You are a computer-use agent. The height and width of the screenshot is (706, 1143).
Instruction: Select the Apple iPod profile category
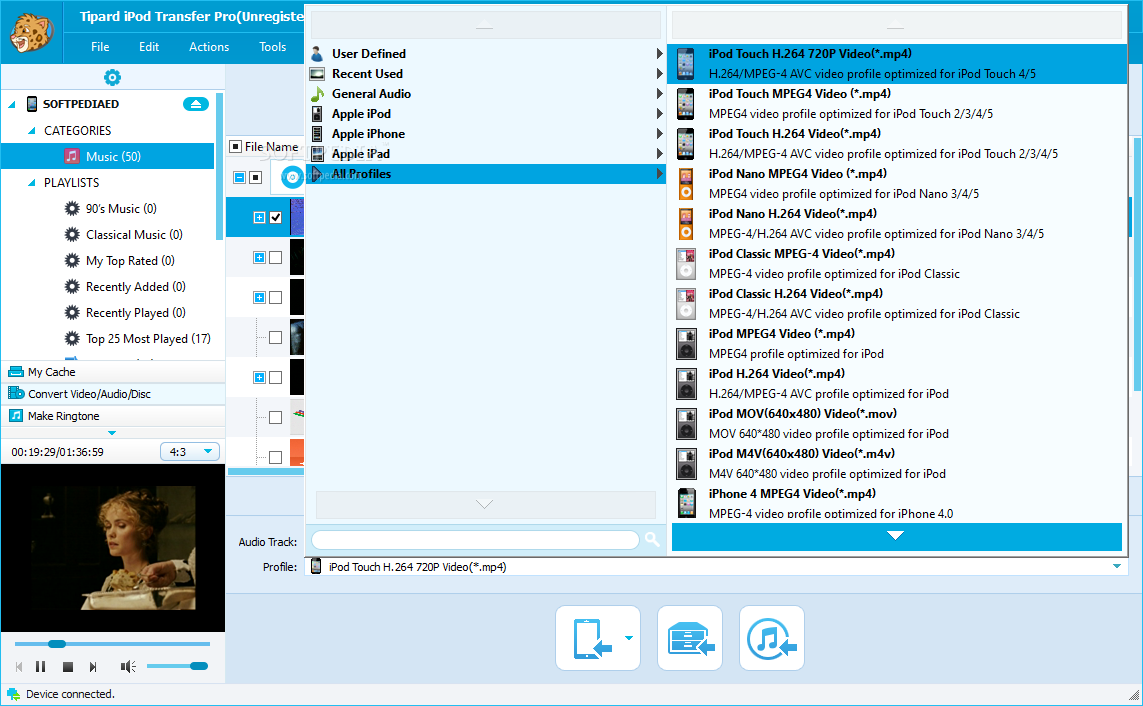[486, 114]
